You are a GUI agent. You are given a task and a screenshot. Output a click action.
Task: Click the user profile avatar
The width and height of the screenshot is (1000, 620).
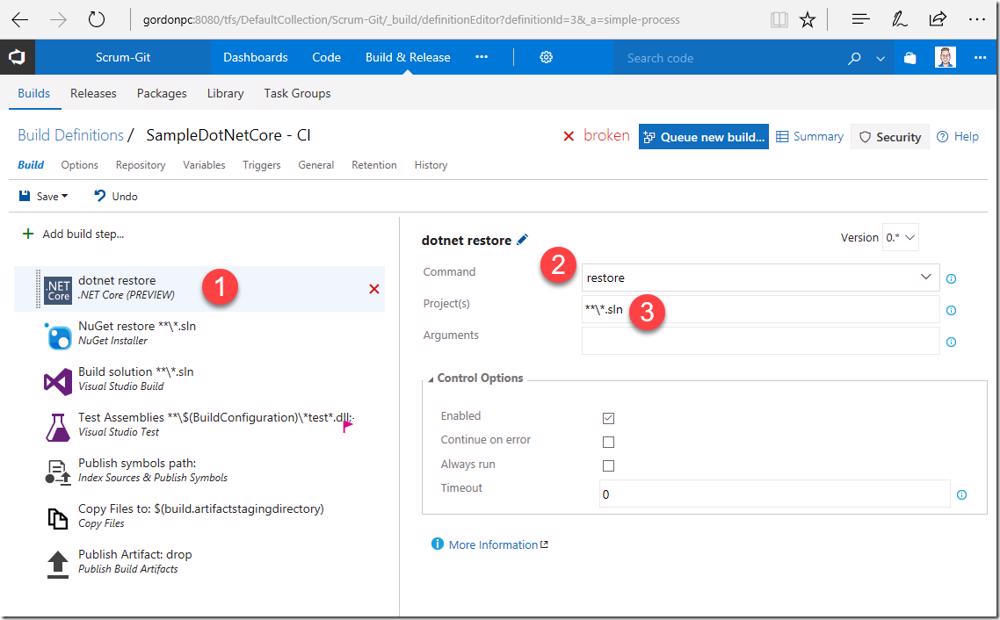945,57
